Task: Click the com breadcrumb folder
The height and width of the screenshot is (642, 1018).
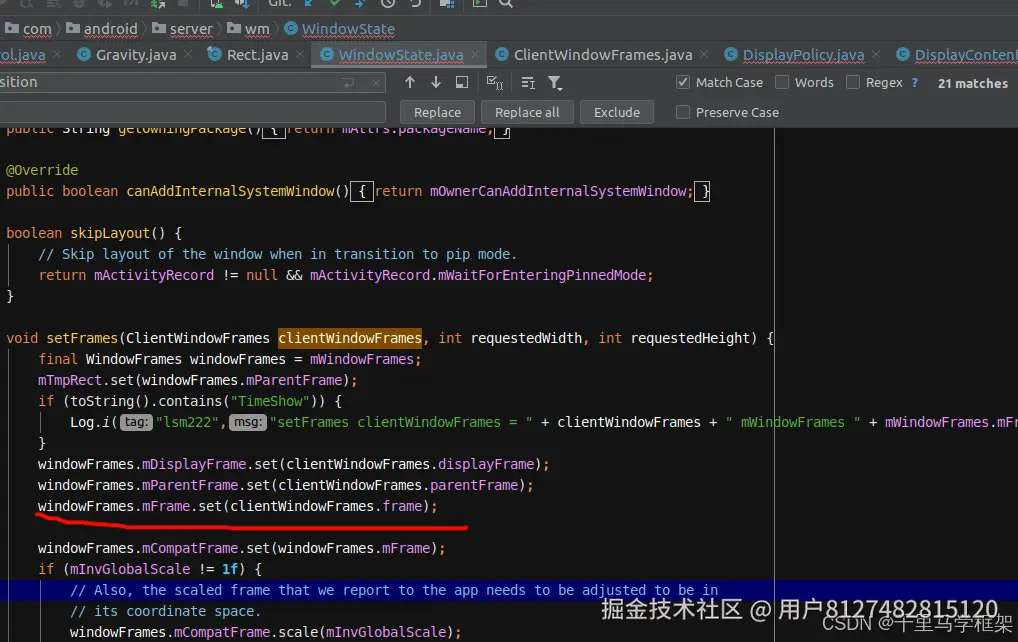Action: tap(29, 29)
